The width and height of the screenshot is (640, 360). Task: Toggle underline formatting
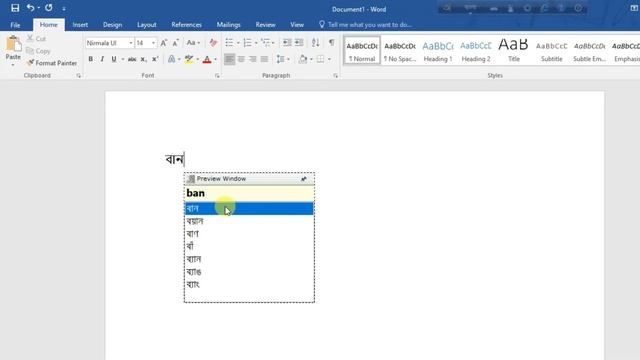pyautogui.click(x=114, y=59)
